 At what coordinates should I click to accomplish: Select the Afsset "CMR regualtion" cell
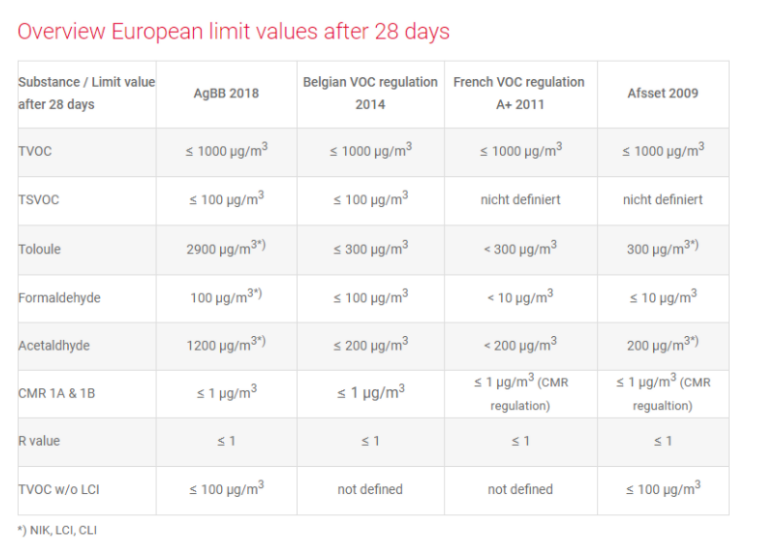coord(663,394)
